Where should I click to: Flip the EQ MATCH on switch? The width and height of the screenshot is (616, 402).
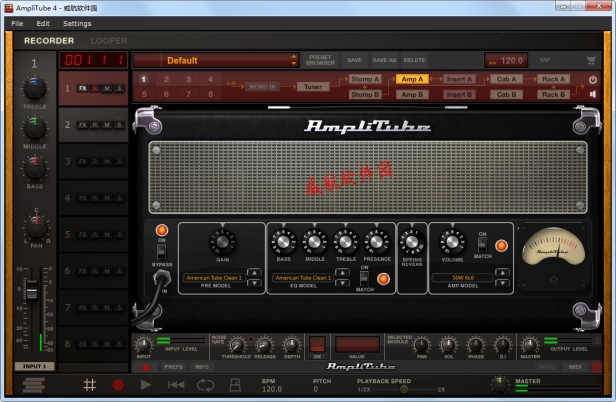(364, 278)
